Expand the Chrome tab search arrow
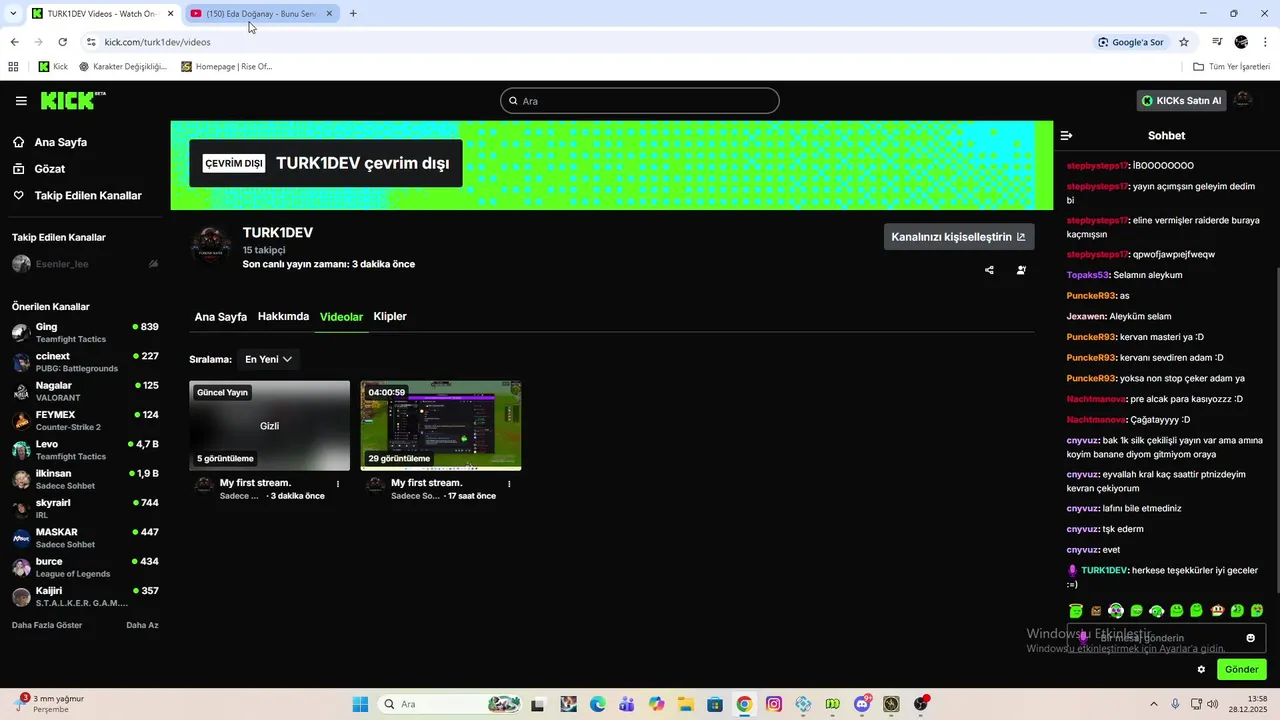 tap(13, 13)
